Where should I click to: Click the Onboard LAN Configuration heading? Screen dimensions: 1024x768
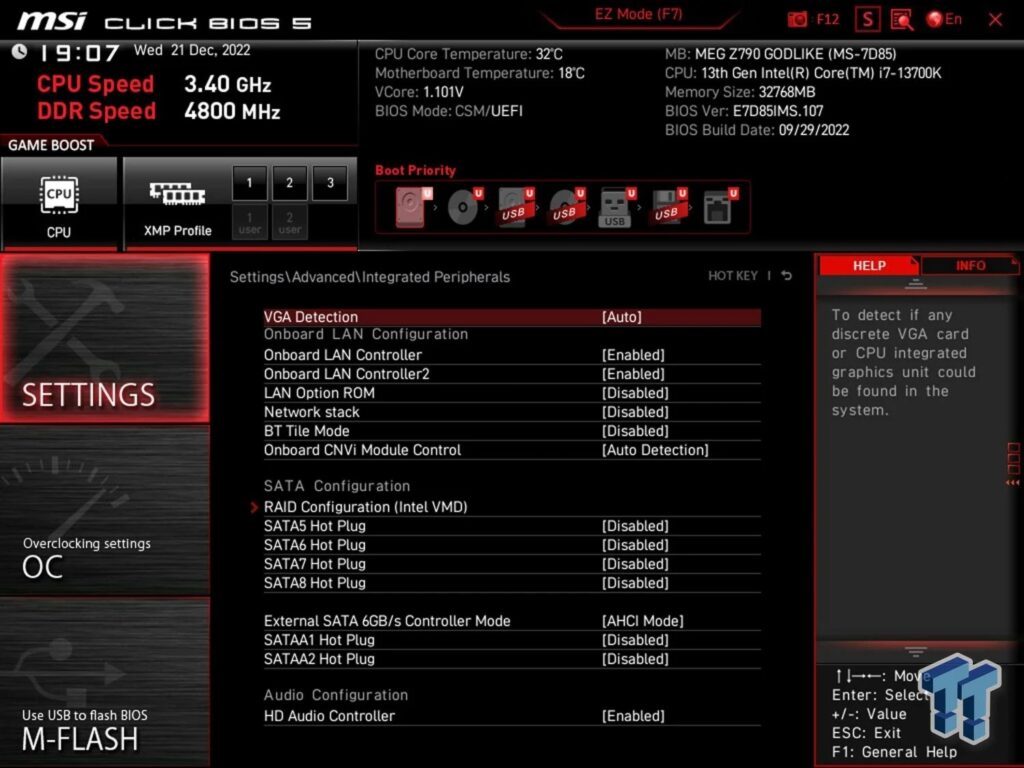(366, 334)
